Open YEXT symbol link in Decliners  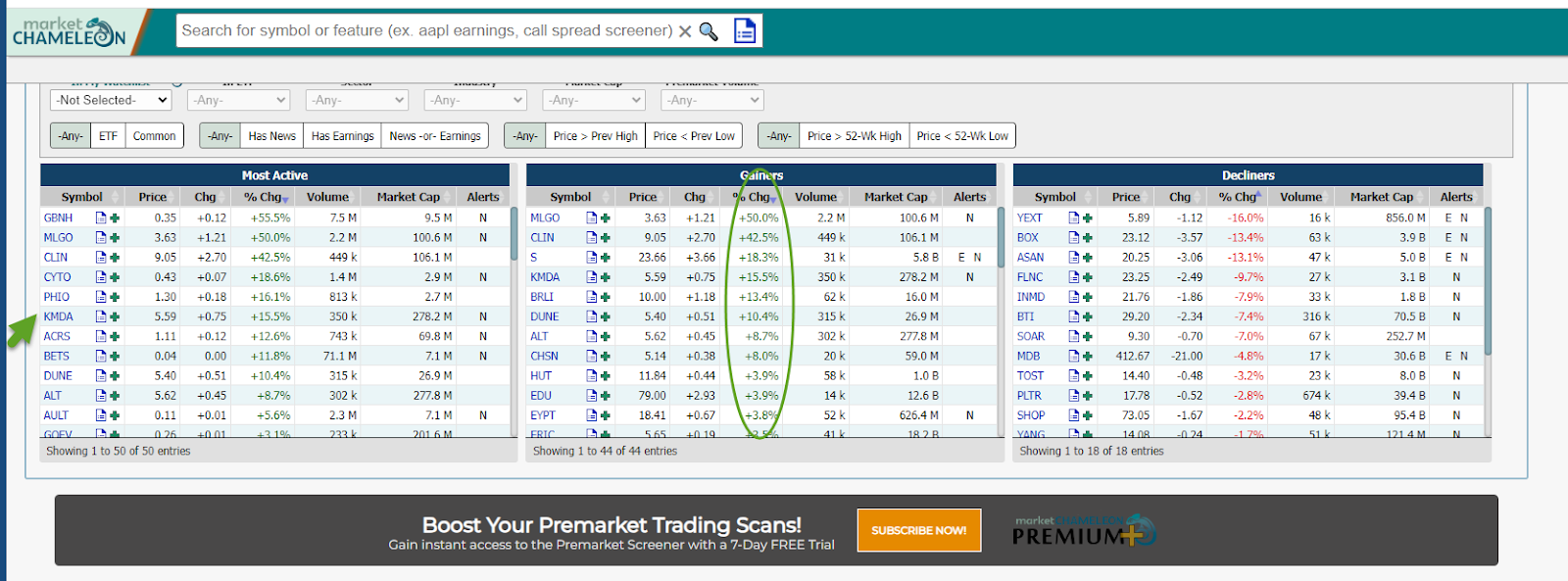point(1030,218)
